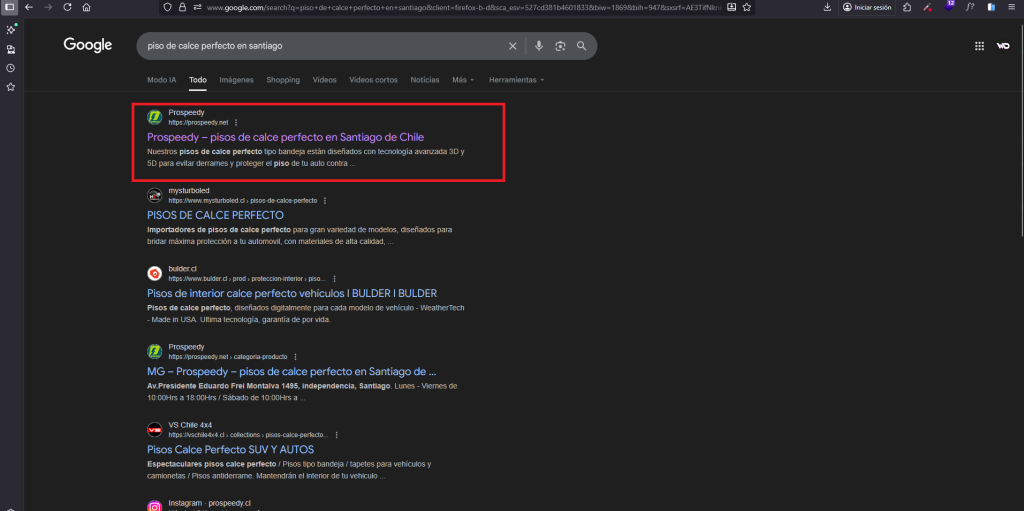
Task: Open the MG – Prospeedy result link
Action: [292, 372]
